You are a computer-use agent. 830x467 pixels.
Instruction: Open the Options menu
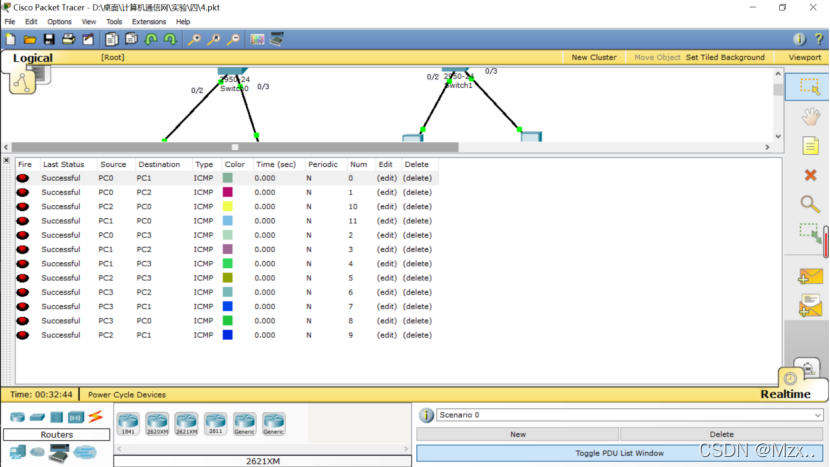[x=60, y=21]
